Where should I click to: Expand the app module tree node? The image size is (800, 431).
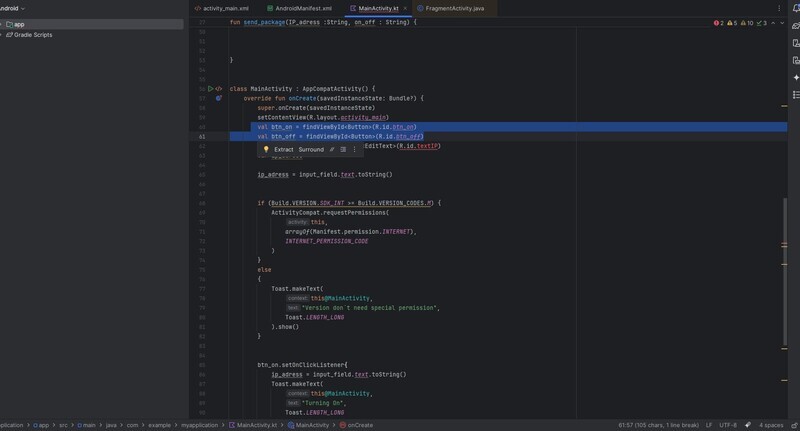[1, 24]
